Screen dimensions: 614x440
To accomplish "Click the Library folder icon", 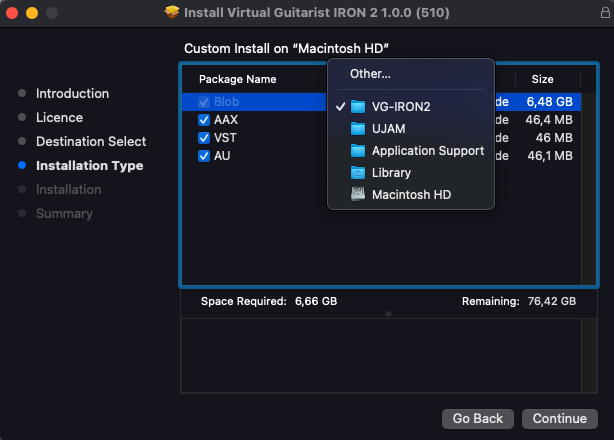I will (x=359, y=173).
